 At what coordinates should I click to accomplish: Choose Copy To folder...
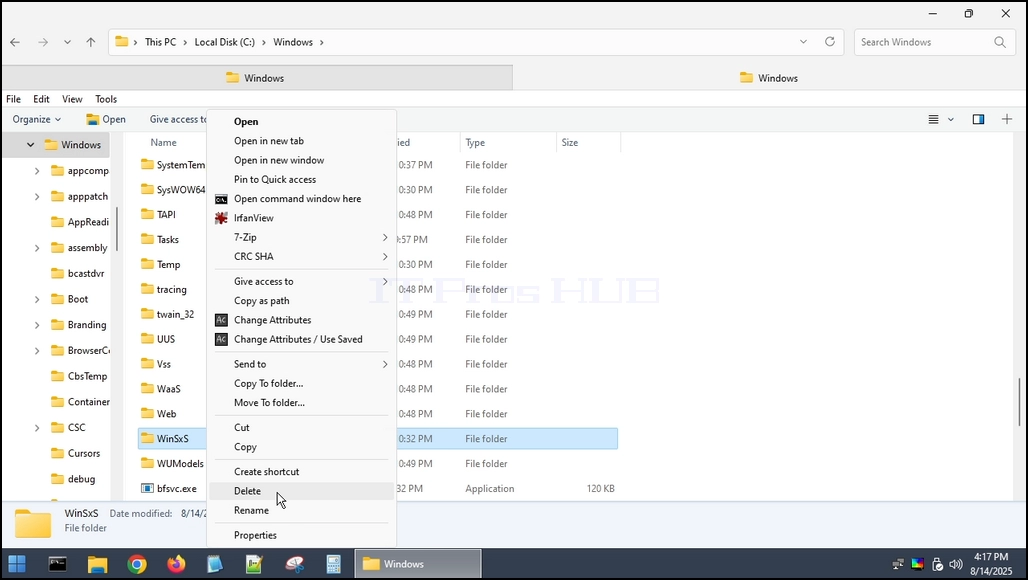(x=302, y=383)
